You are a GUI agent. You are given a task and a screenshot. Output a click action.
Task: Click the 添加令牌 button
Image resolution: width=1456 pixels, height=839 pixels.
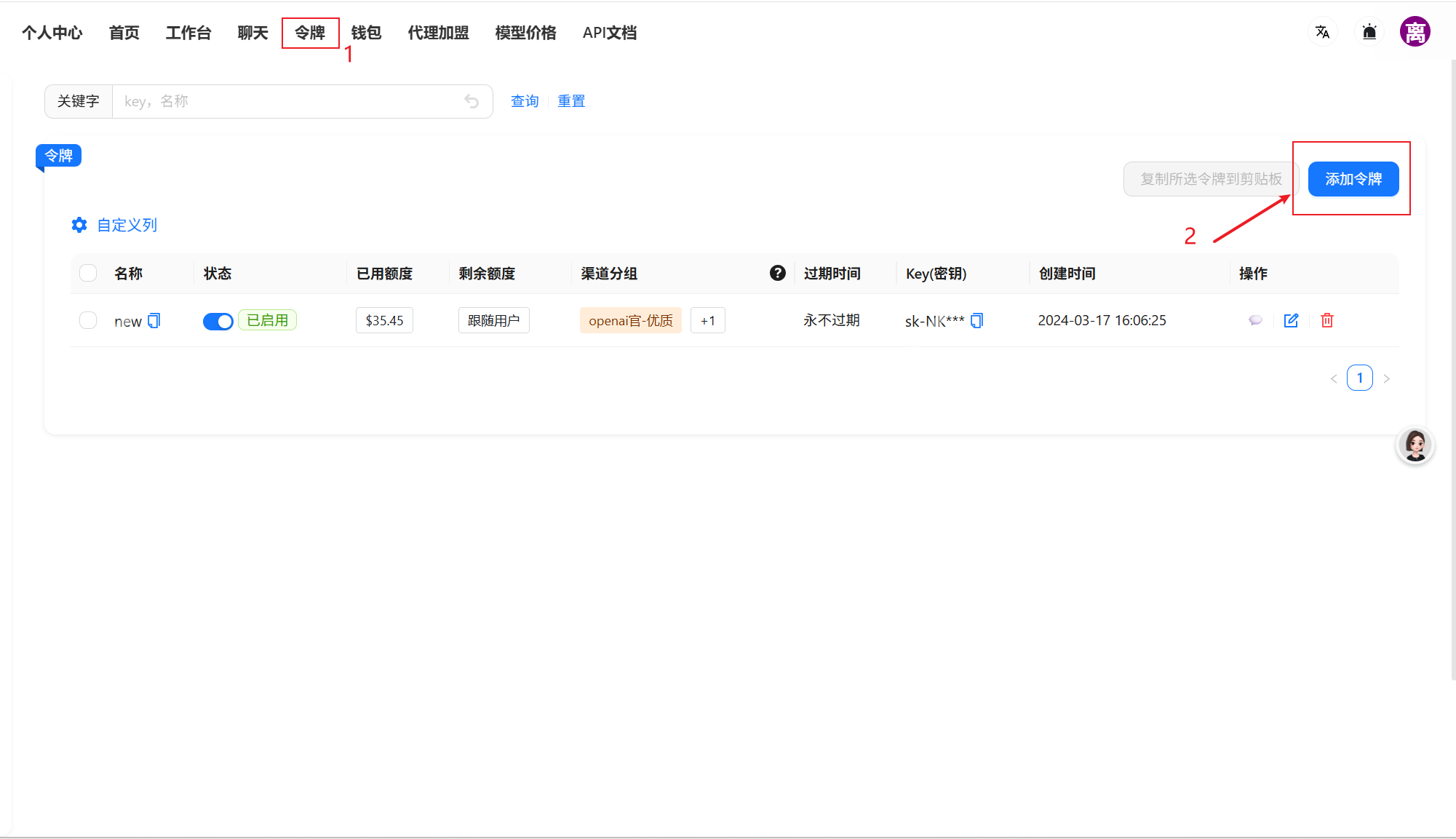point(1353,179)
